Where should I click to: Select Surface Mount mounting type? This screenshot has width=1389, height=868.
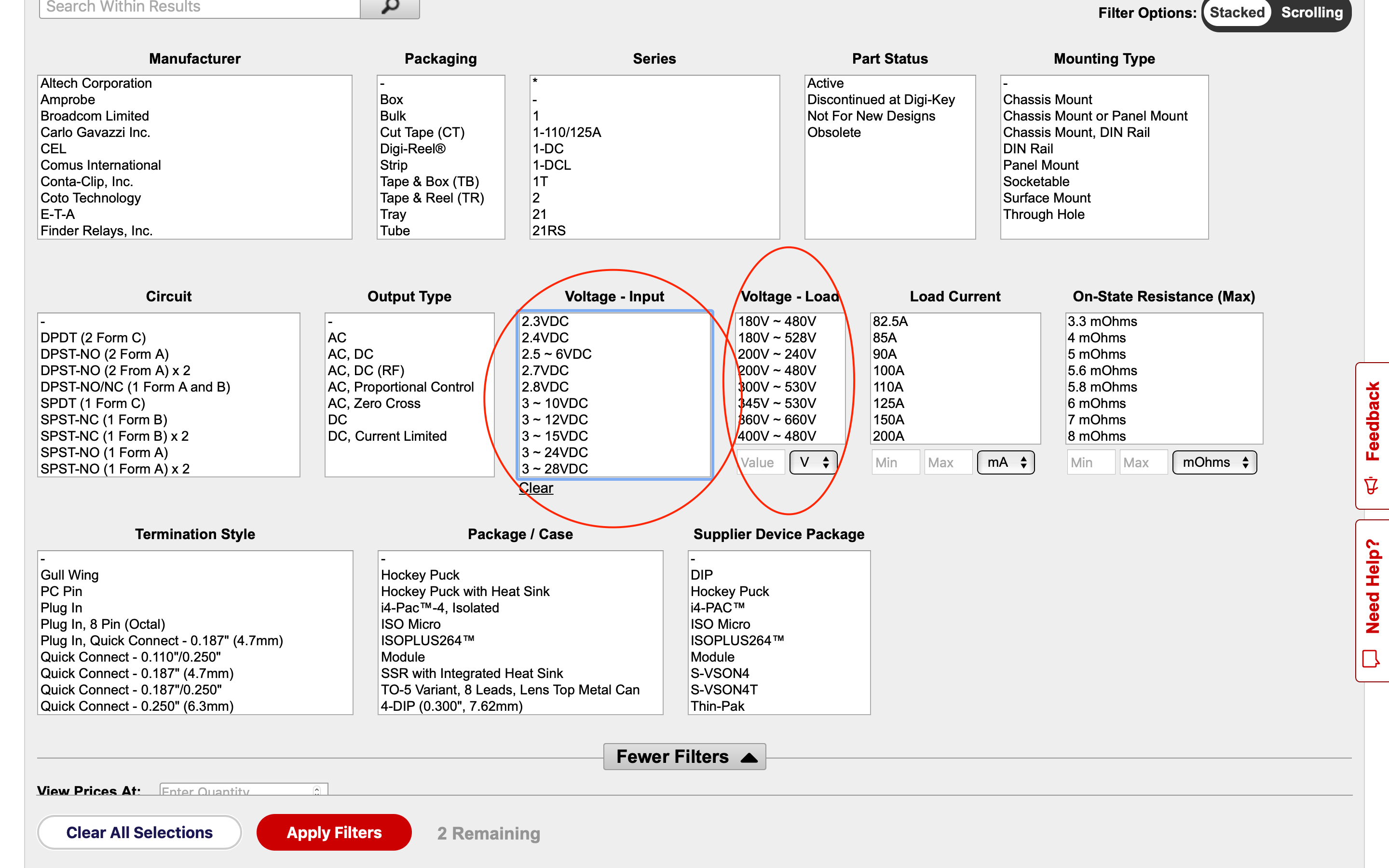pos(1047,198)
